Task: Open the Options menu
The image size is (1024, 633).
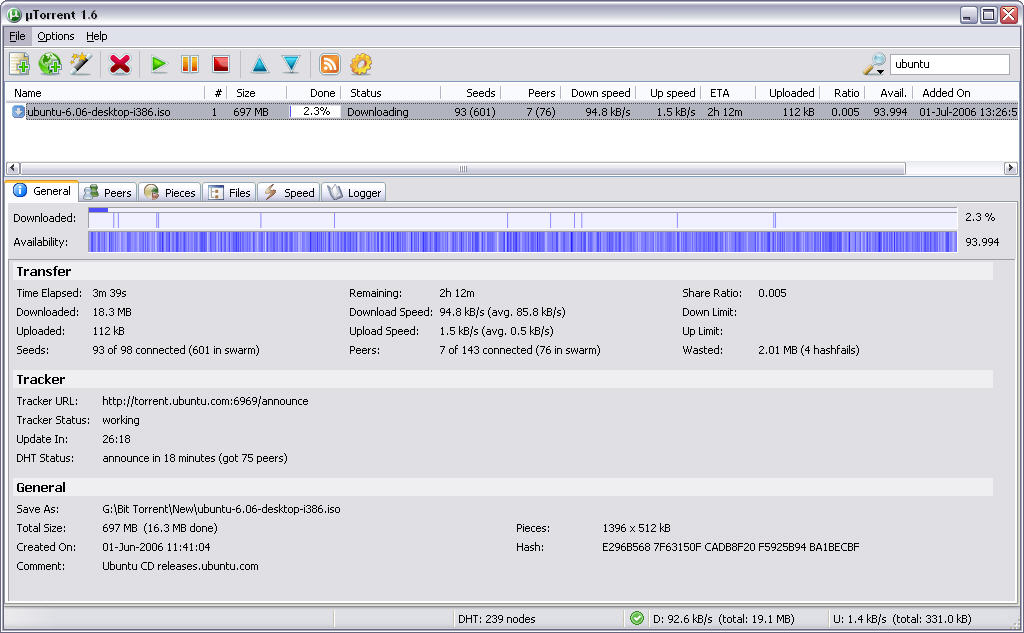Action: (x=56, y=36)
